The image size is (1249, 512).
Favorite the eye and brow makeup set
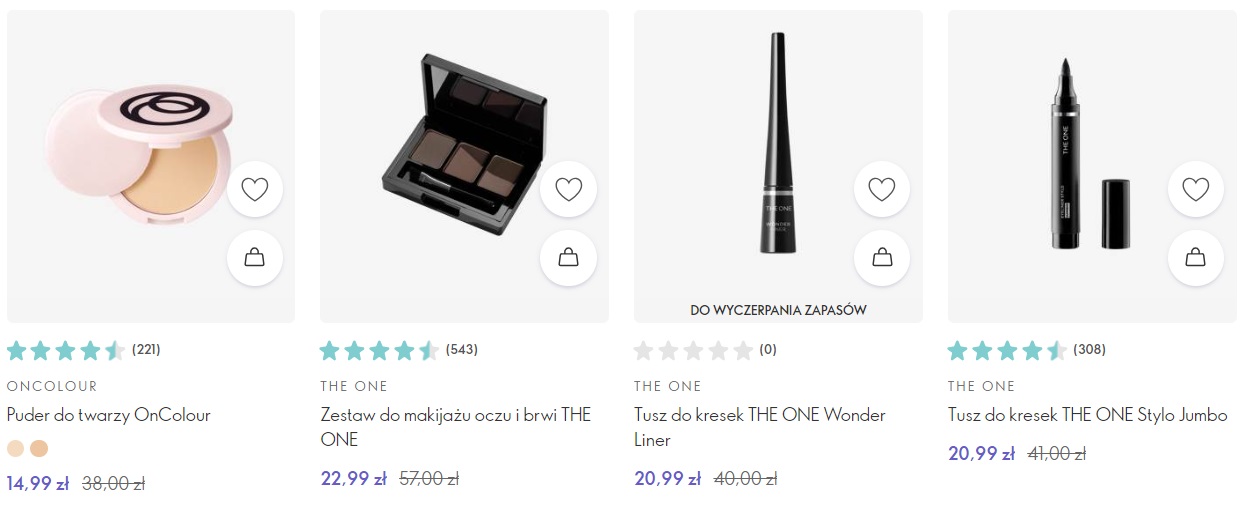pos(568,189)
